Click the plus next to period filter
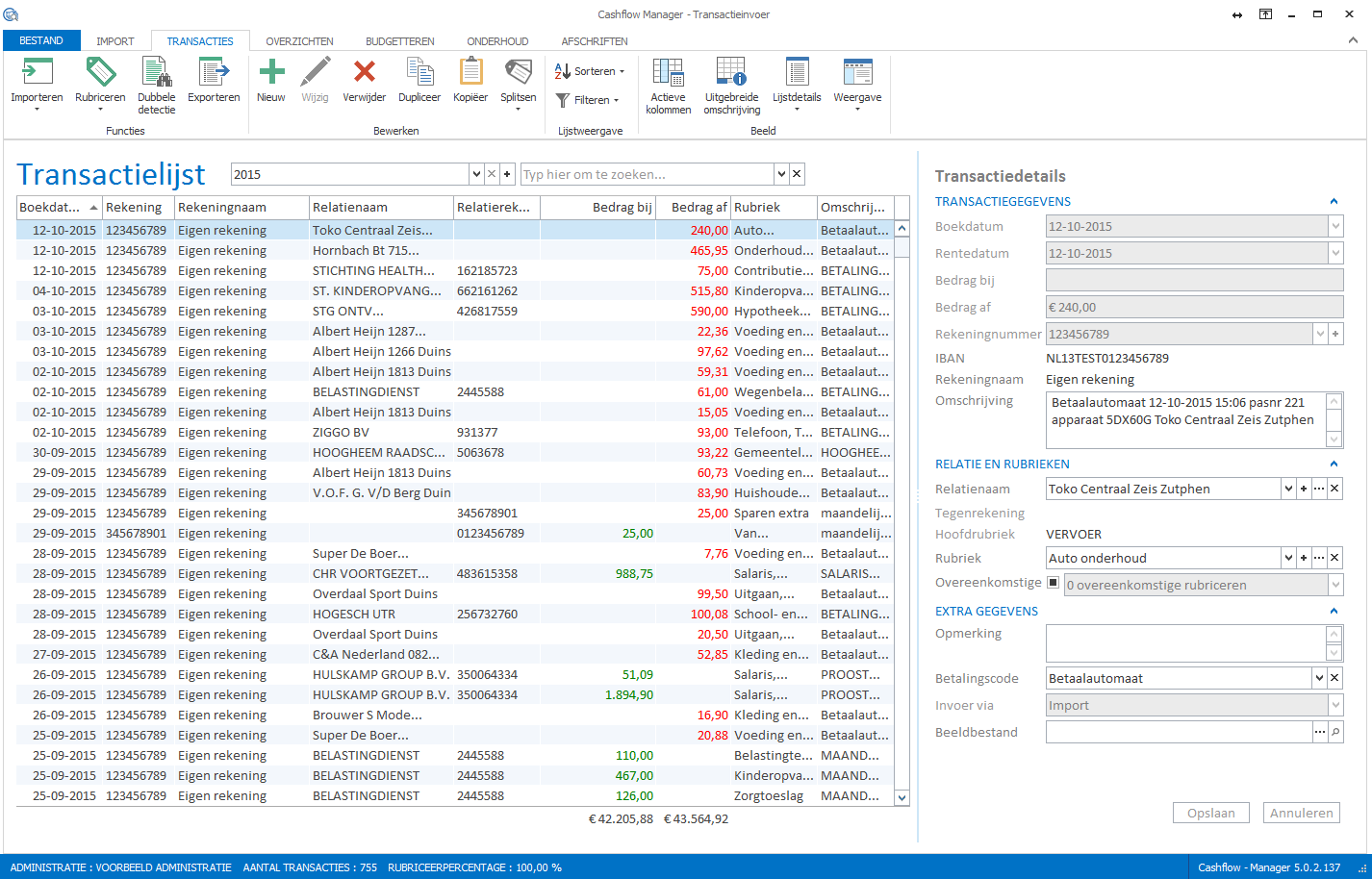1372x879 pixels. click(507, 174)
